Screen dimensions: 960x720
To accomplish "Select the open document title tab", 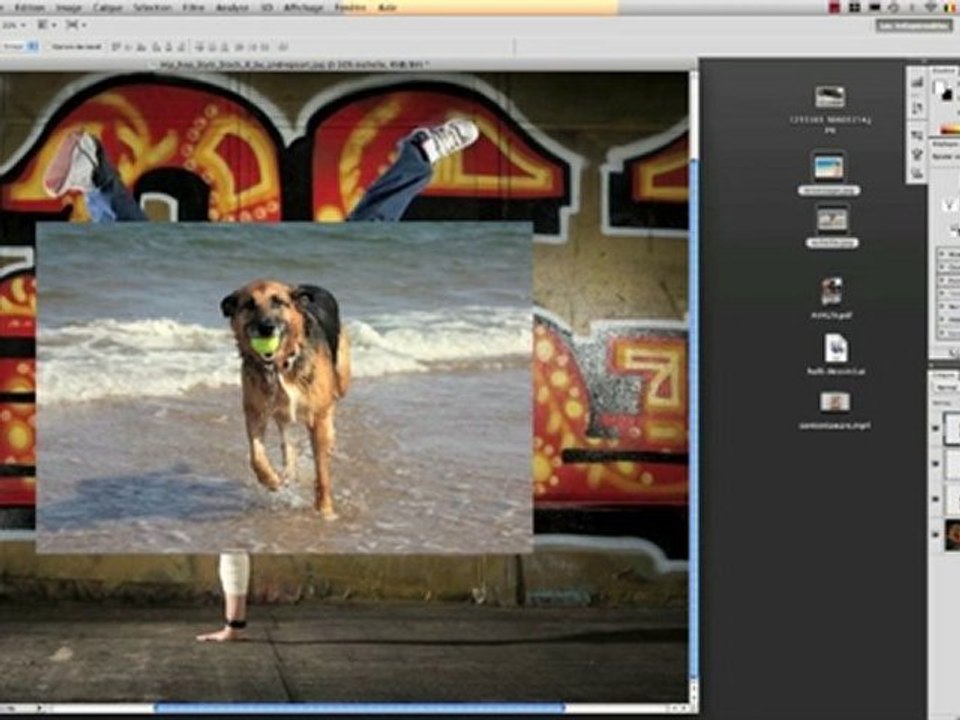I will pos(294,64).
